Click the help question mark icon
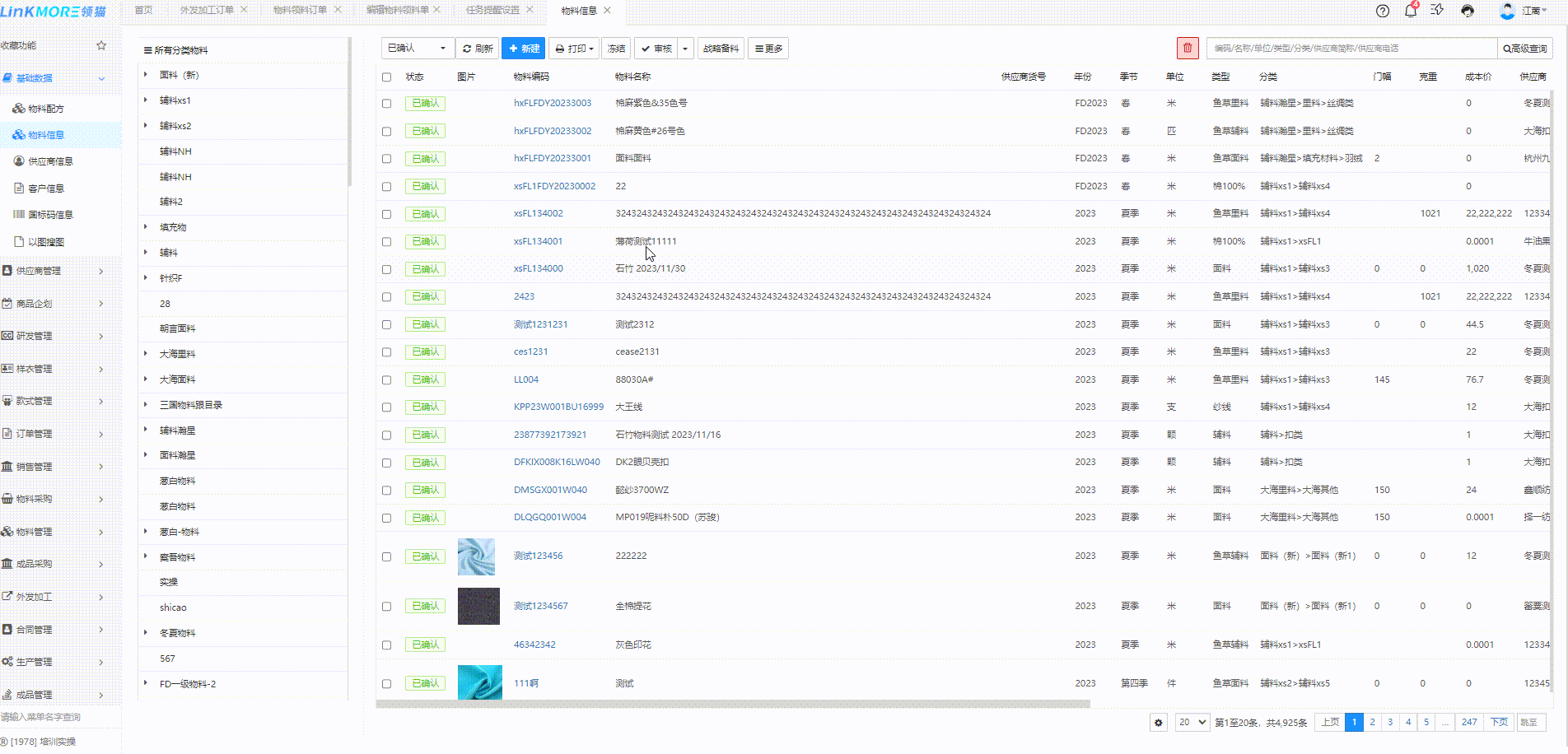Screen dimensions: 1568x754 (x=1383, y=11)
